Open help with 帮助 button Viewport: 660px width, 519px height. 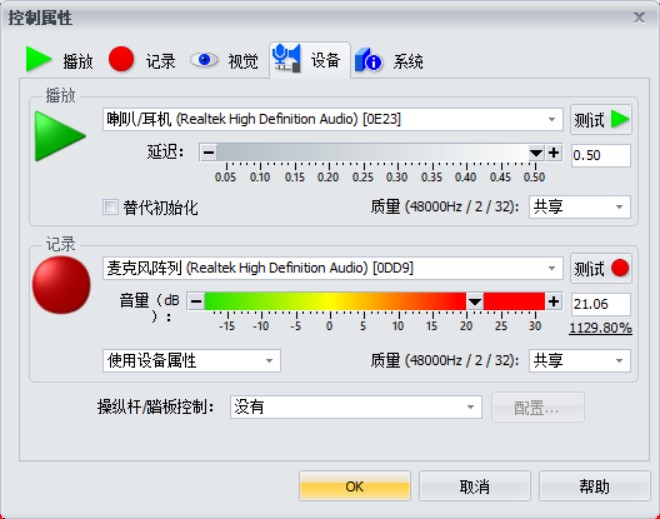(x=594, y=486)
